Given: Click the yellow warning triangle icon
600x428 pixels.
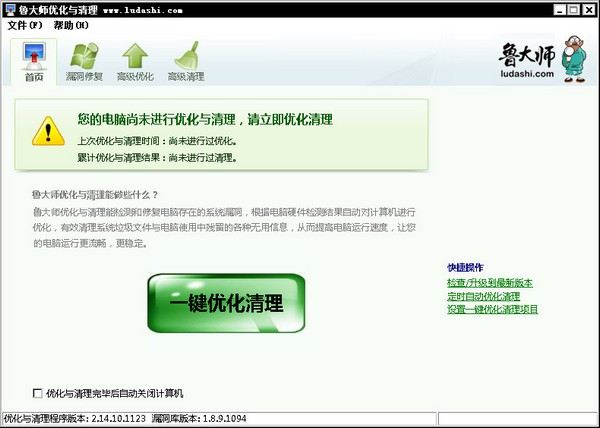Looking at the screenshot, I should pyautogui.click(x=48, y=131).
